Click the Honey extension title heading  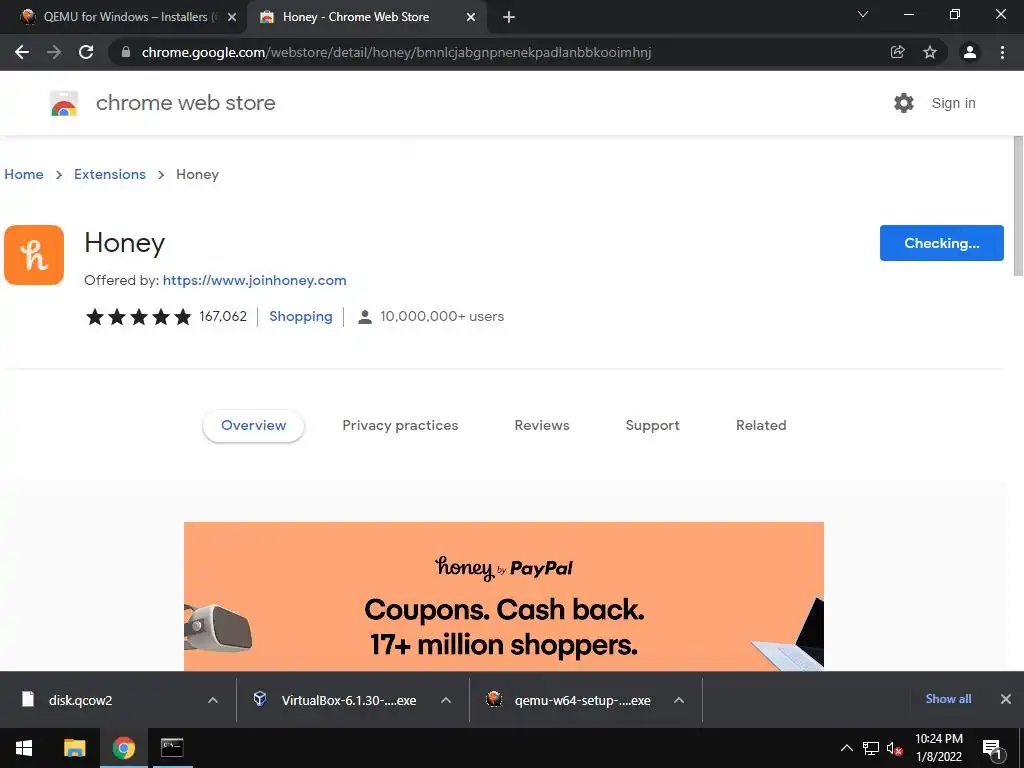[125, 243]
